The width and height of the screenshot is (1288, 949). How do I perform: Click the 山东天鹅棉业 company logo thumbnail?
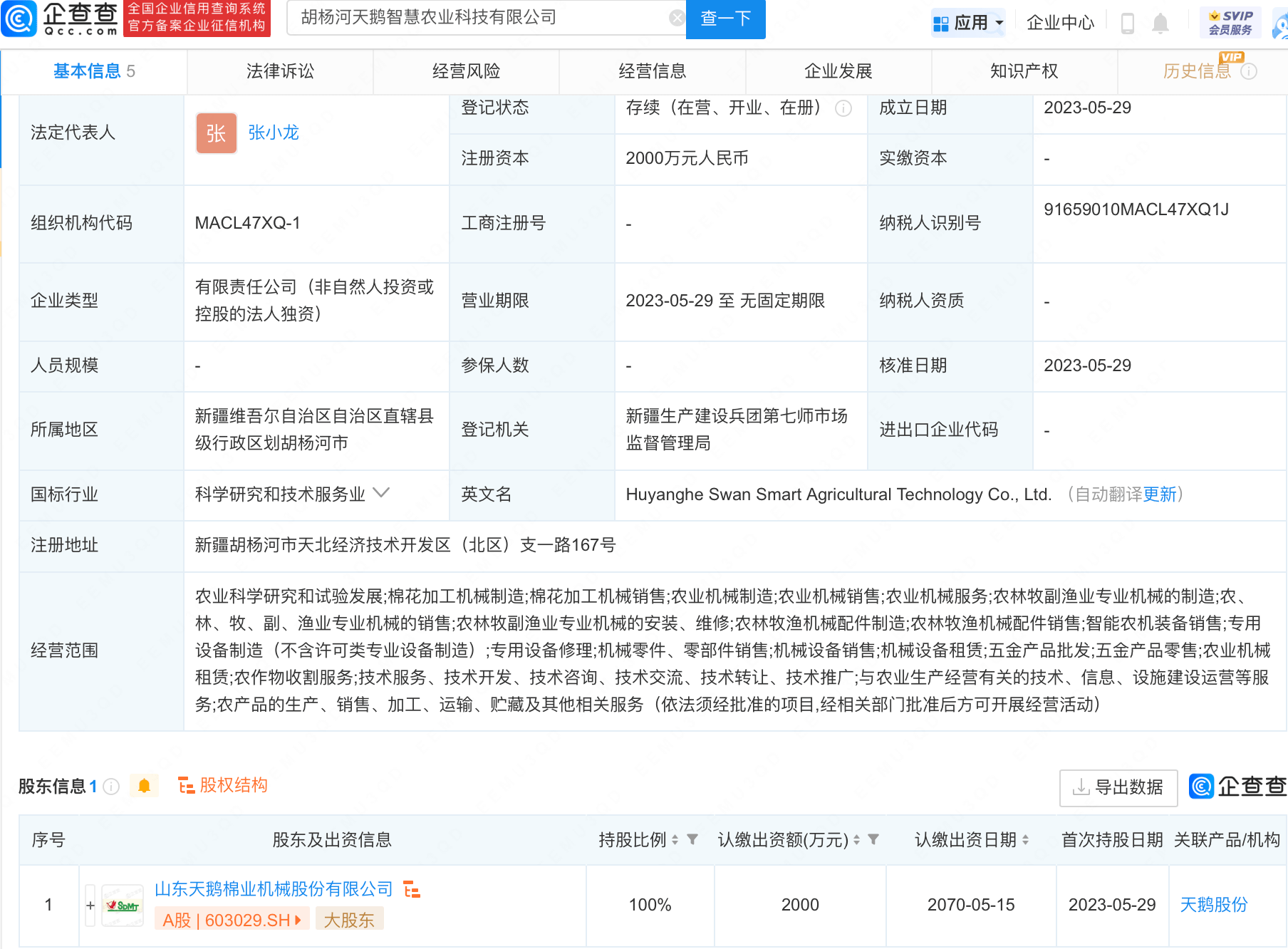(x=123, y=905)
